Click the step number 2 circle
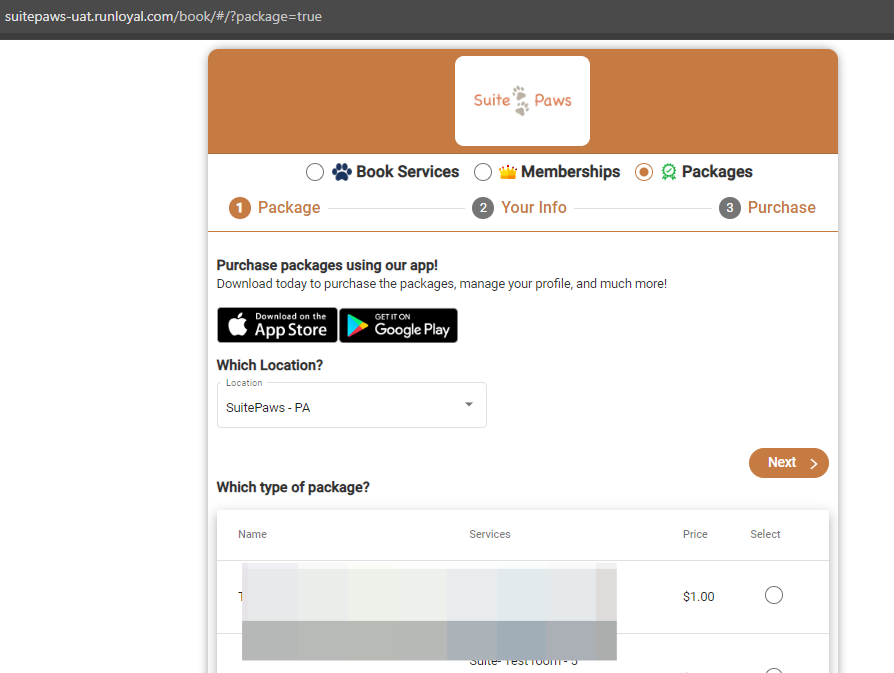894x673 pixels. [483, 208]
